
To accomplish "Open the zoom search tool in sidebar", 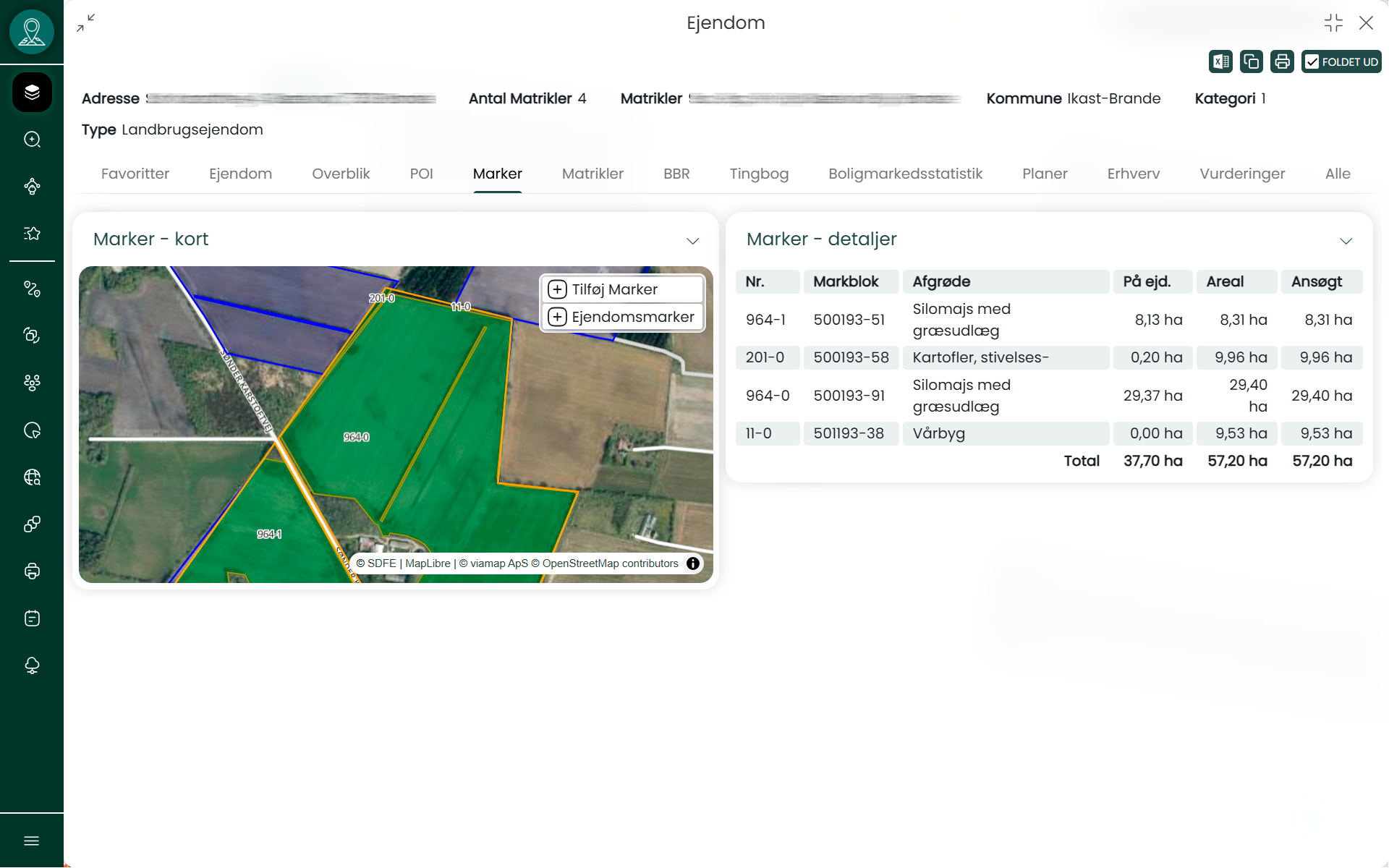I will (x=32, y=139).
